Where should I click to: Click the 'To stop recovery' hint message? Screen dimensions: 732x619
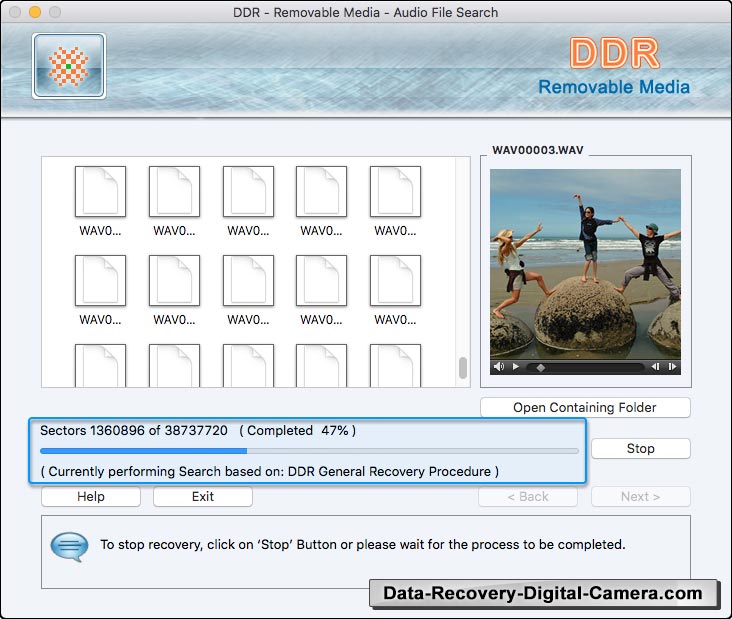click(363, 544)
